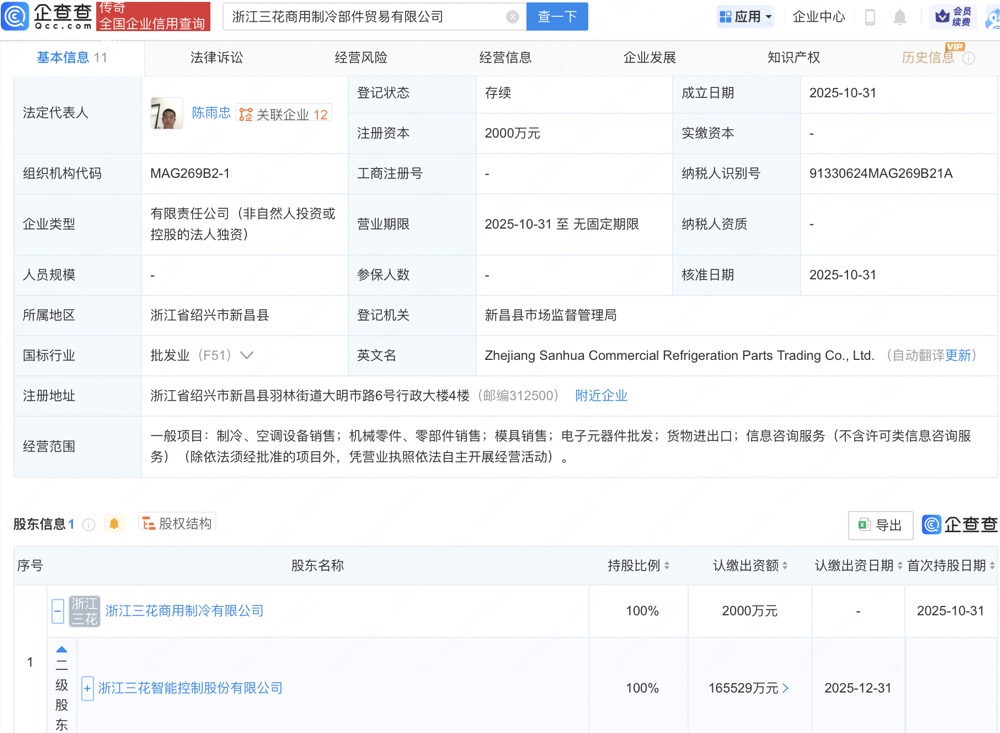The image size is (1000, 733).
Task: Collapse the 浙江三花商用制冷有限公司 row
Action: (x=58, y=611)
